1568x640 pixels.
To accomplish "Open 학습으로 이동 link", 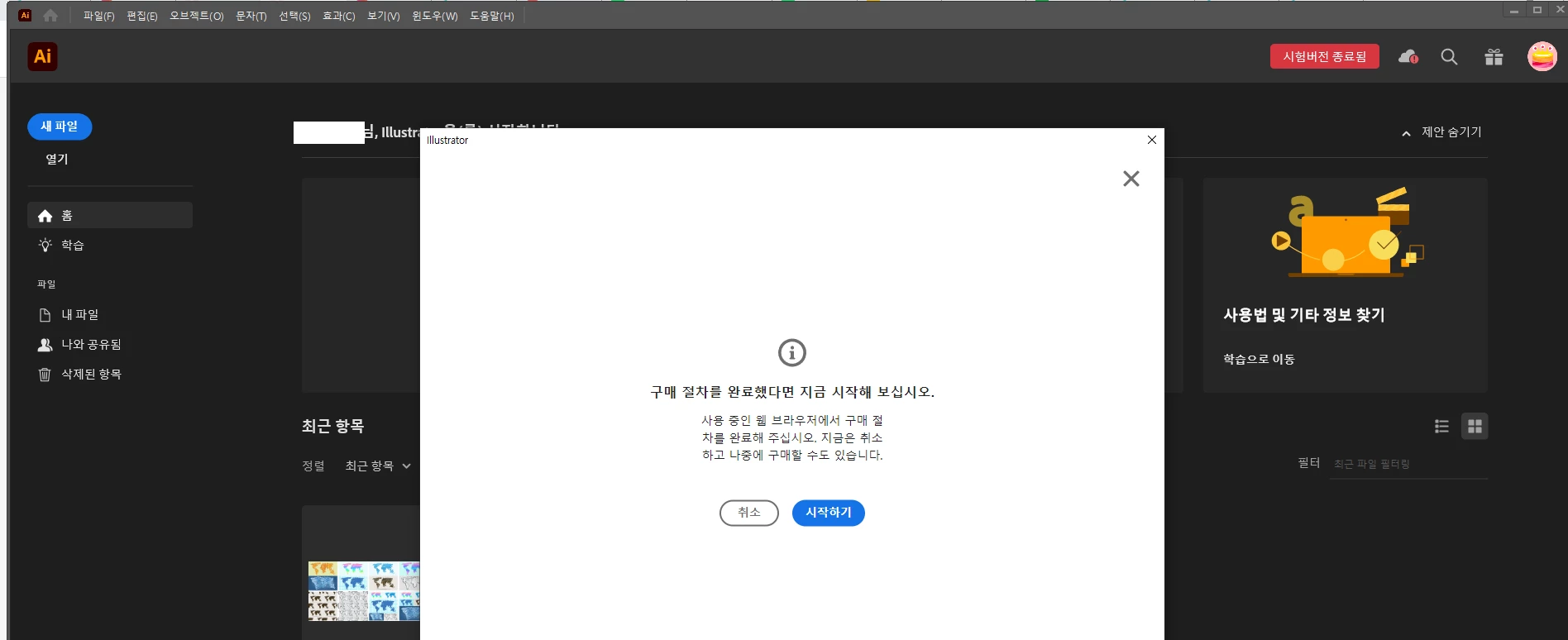I will point(1259,359).
